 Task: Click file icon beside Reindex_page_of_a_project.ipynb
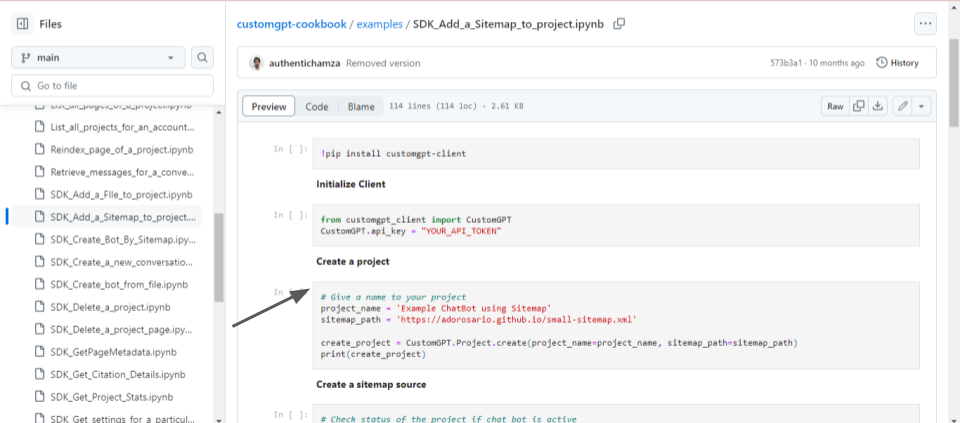pos(39,149)
